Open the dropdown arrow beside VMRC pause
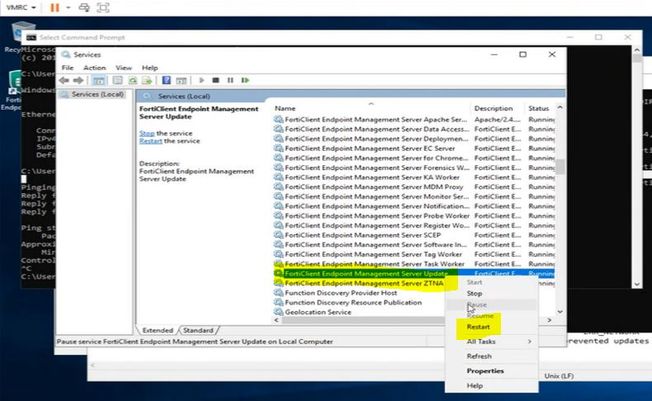Image resolution: width=652 pixels, height=401 pixels. (x=68, y=7)
